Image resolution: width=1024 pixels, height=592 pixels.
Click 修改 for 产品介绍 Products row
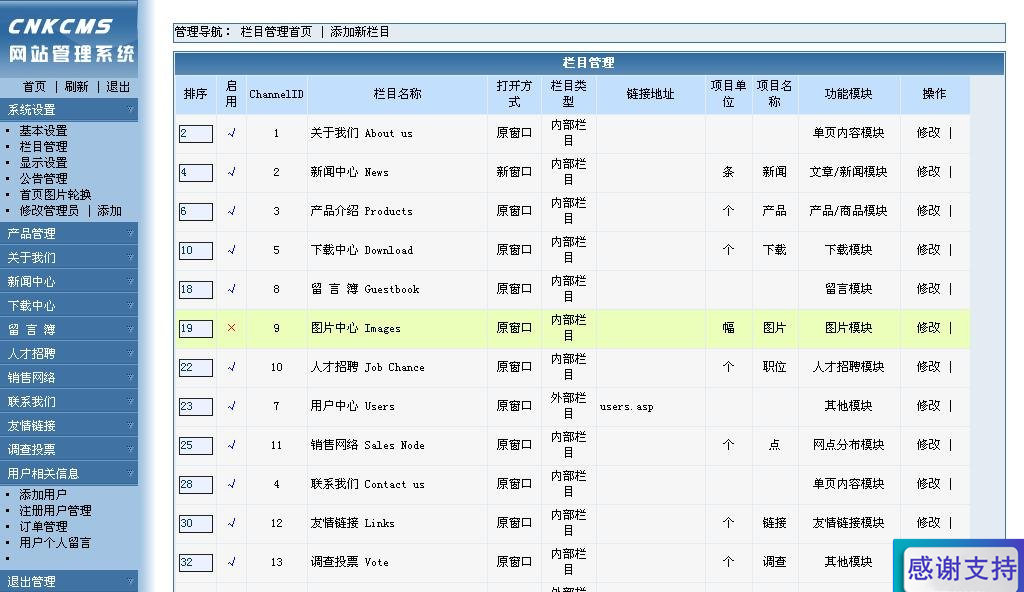(x=929, y=210)
